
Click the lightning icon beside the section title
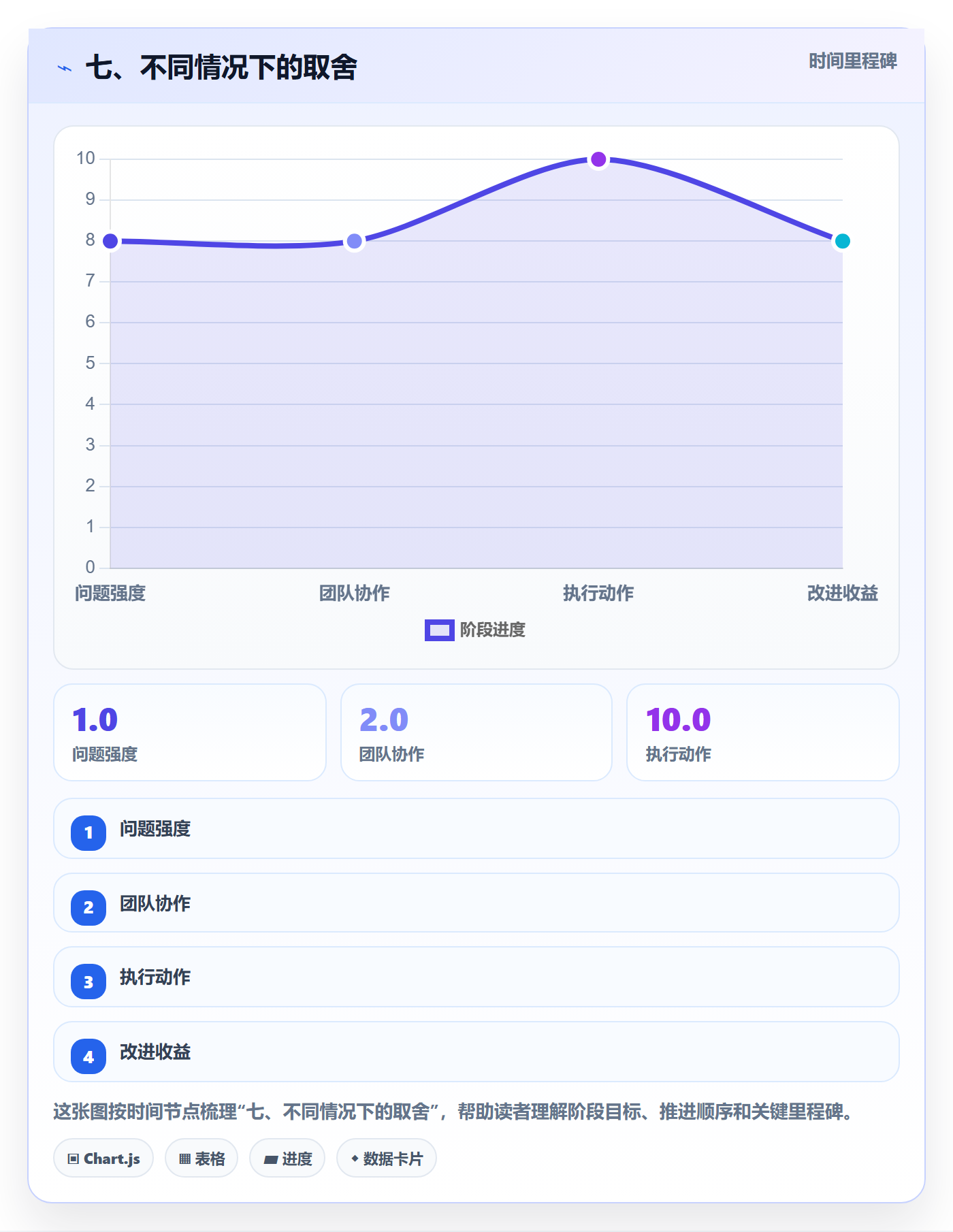click(65, 68)
